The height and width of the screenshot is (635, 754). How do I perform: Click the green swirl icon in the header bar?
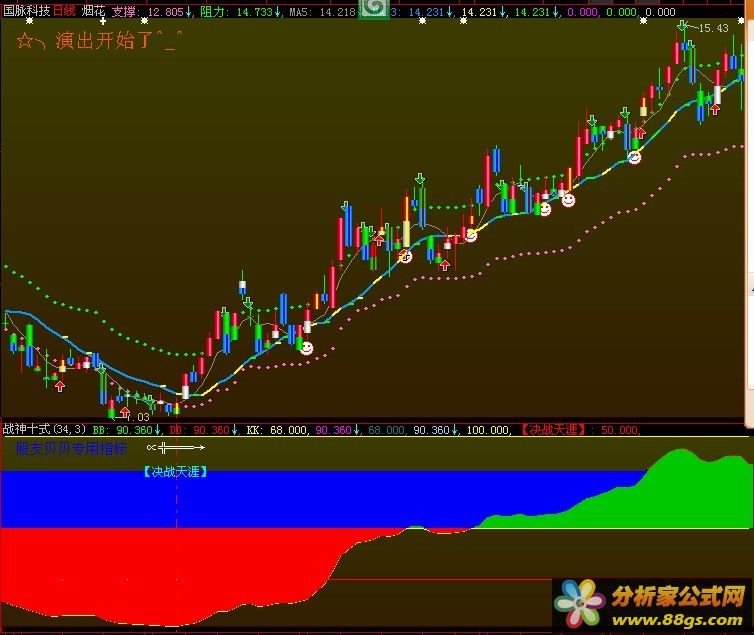(374, 9)
